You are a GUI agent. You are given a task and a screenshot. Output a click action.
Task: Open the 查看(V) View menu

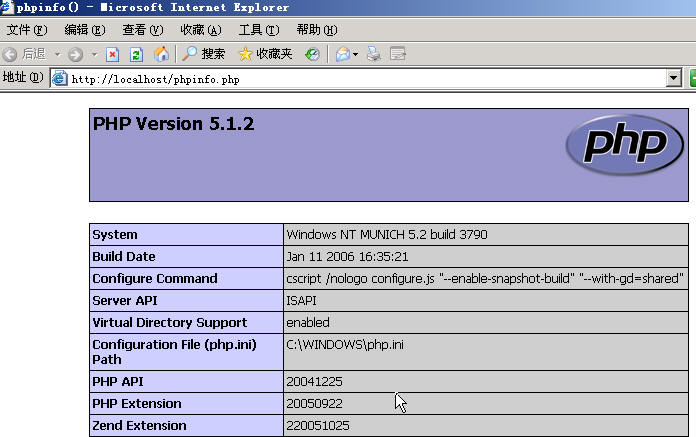click(x=143, y=30)
